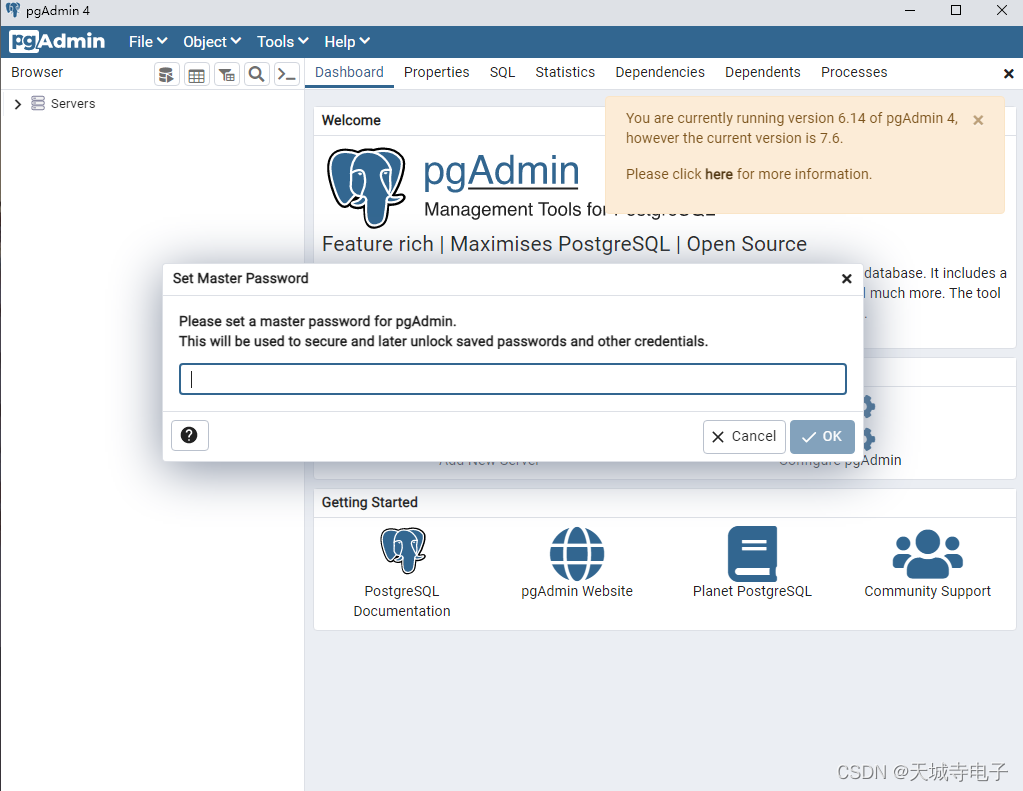Open the Query Tool database icon in Browser toolbar
This screenshot has height=791, width=1023.
[166, 74]
